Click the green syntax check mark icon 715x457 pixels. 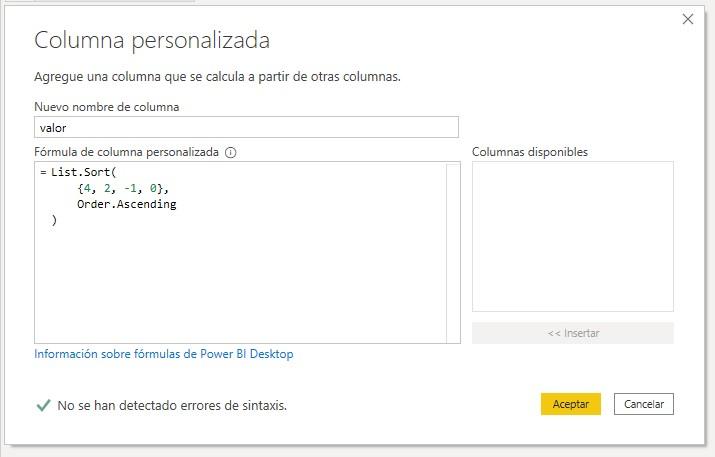coord(43,405)
